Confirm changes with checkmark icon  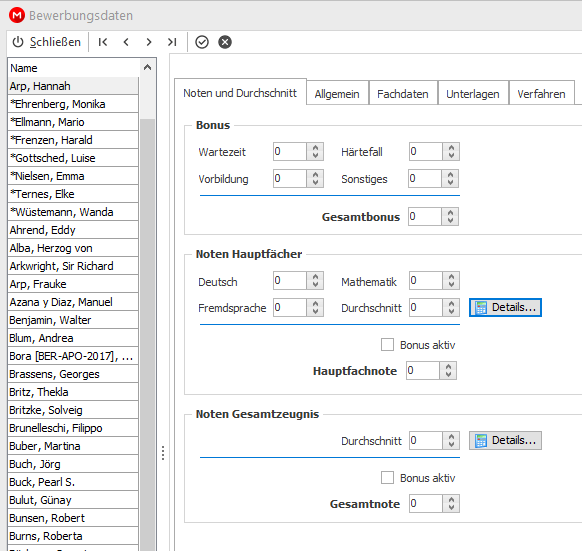(x=202, y=42)
